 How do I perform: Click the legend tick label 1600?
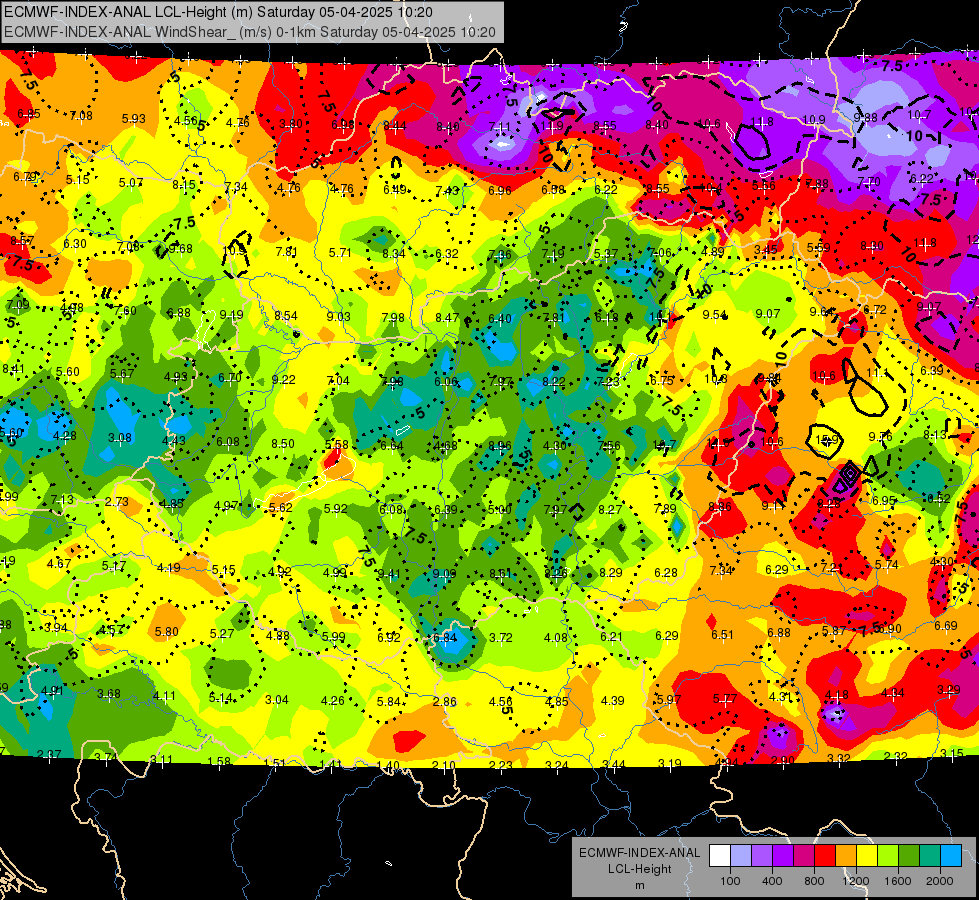pos(898,881)
